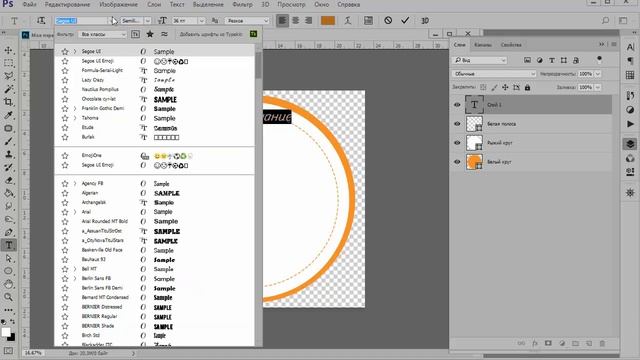Favorite the Tahoma font star
640x360 pixels.
(x=65, y=118)
